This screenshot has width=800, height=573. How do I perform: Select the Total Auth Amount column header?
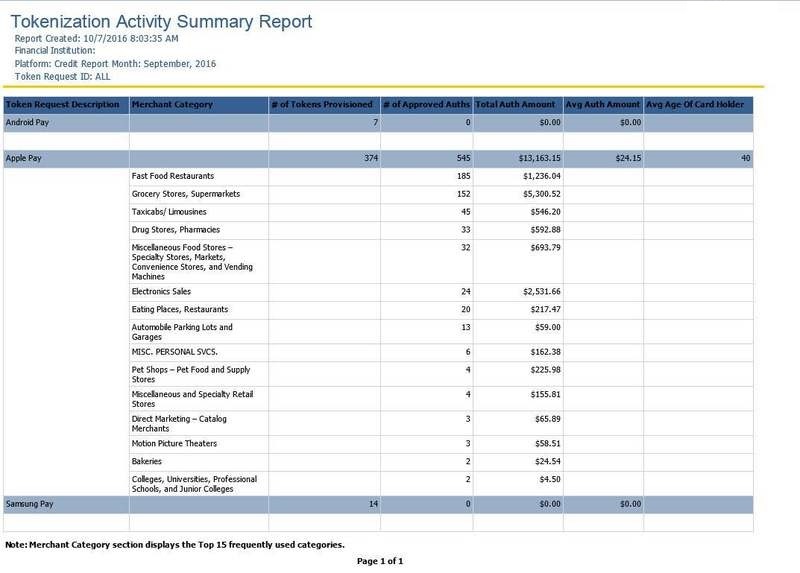517,105
